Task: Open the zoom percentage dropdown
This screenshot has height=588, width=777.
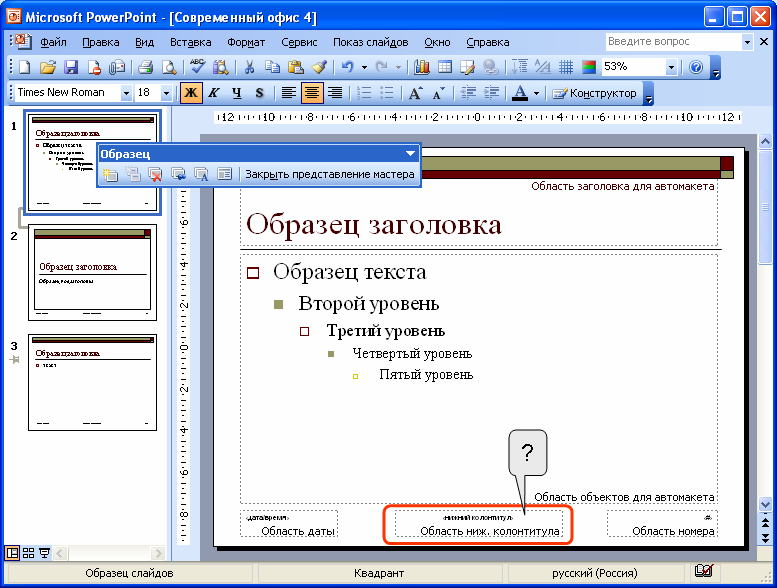Action: 671,67
